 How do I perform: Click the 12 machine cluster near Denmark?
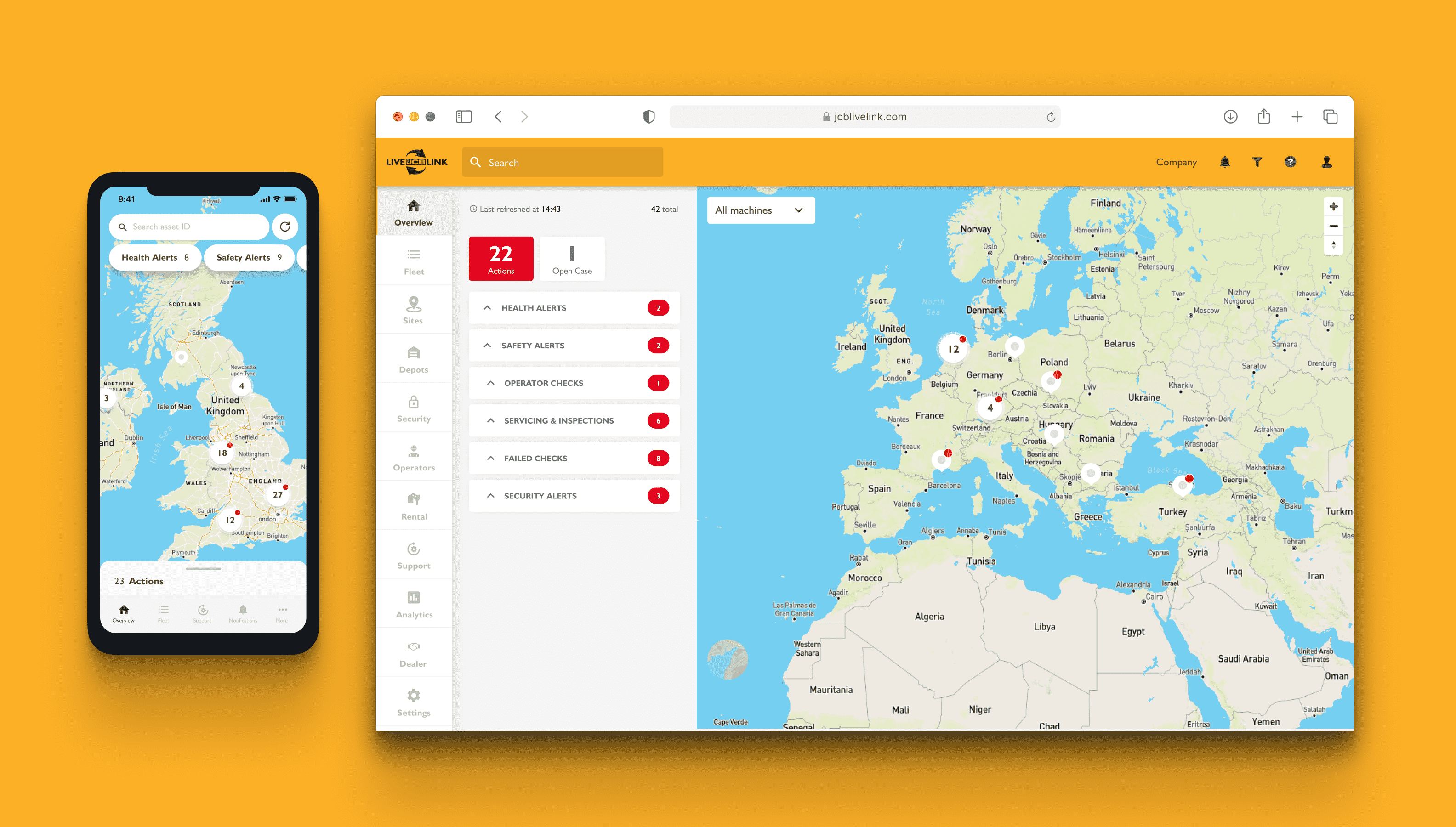953,349
